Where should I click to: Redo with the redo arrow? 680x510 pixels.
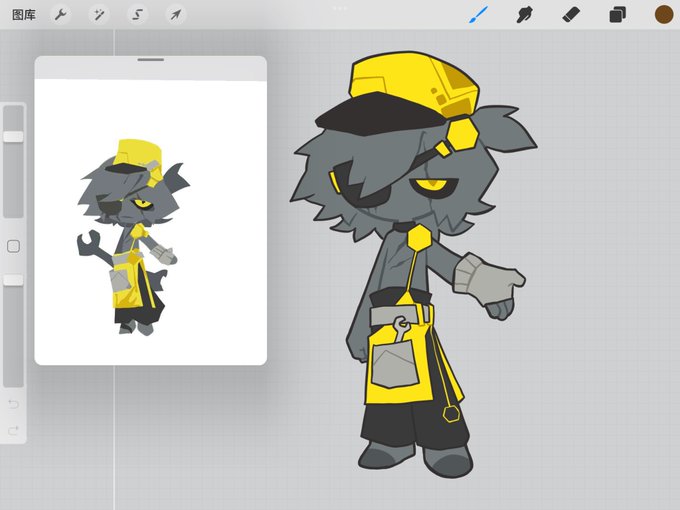pos(13,430)
